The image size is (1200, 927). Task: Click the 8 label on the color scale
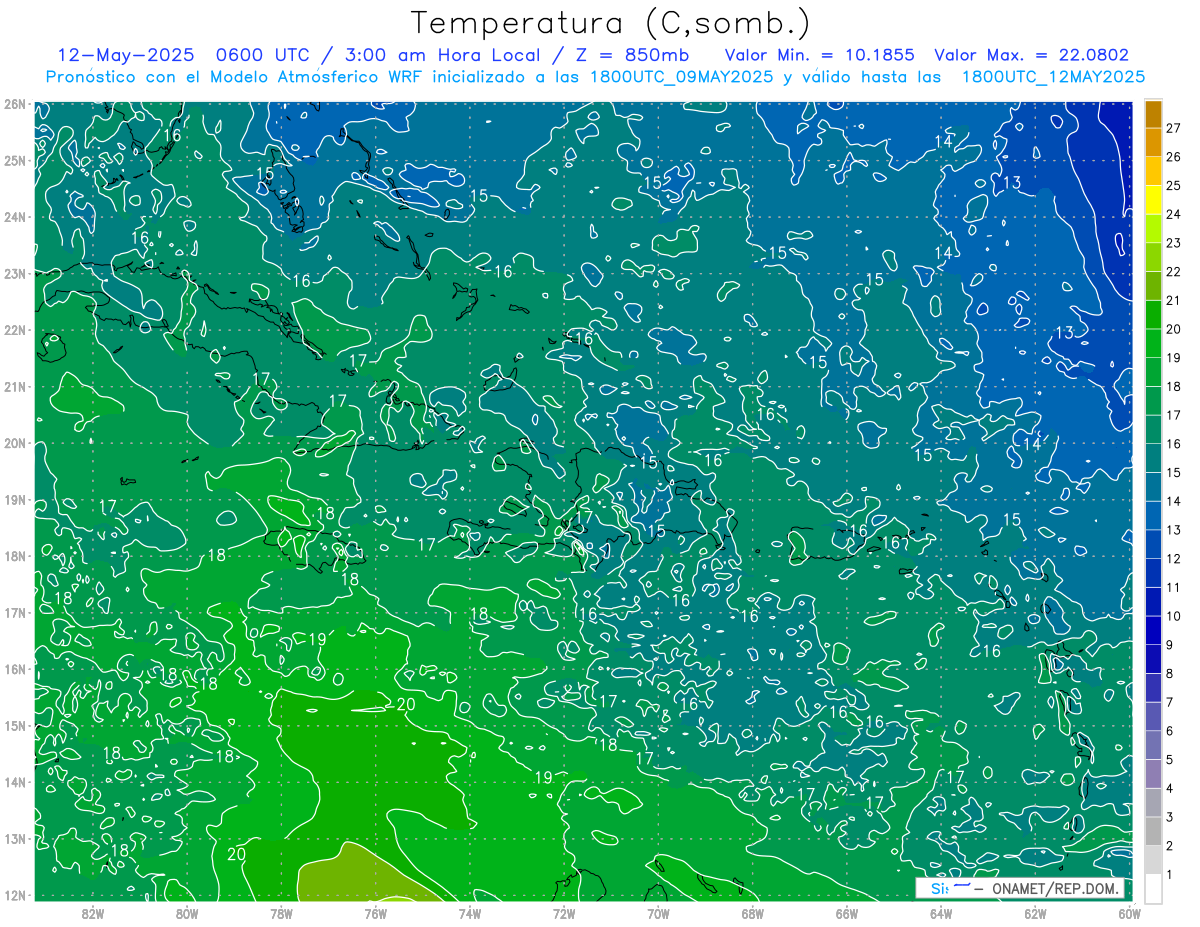point(1170,674)
